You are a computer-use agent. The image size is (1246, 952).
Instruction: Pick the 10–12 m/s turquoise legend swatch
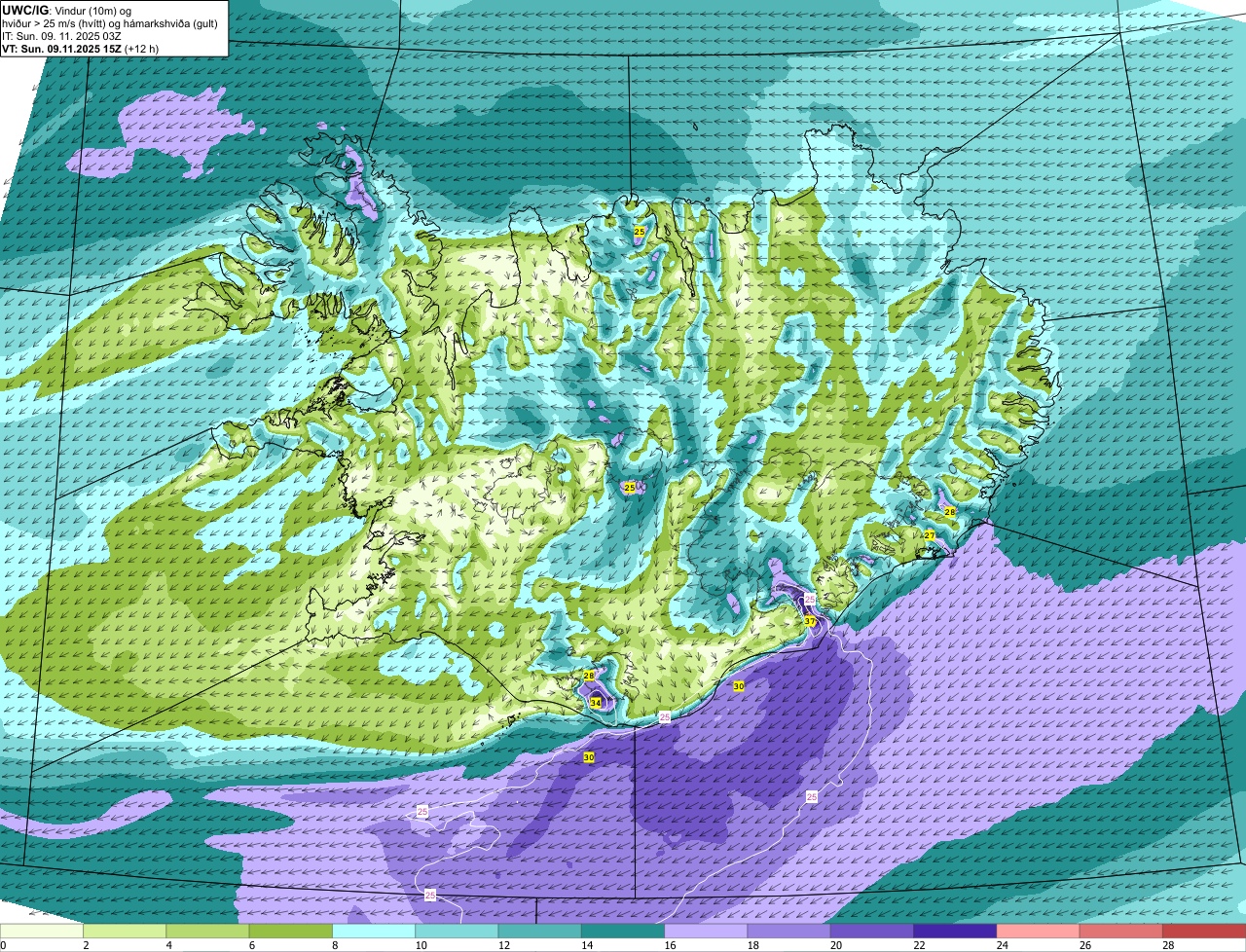point(458,932)
